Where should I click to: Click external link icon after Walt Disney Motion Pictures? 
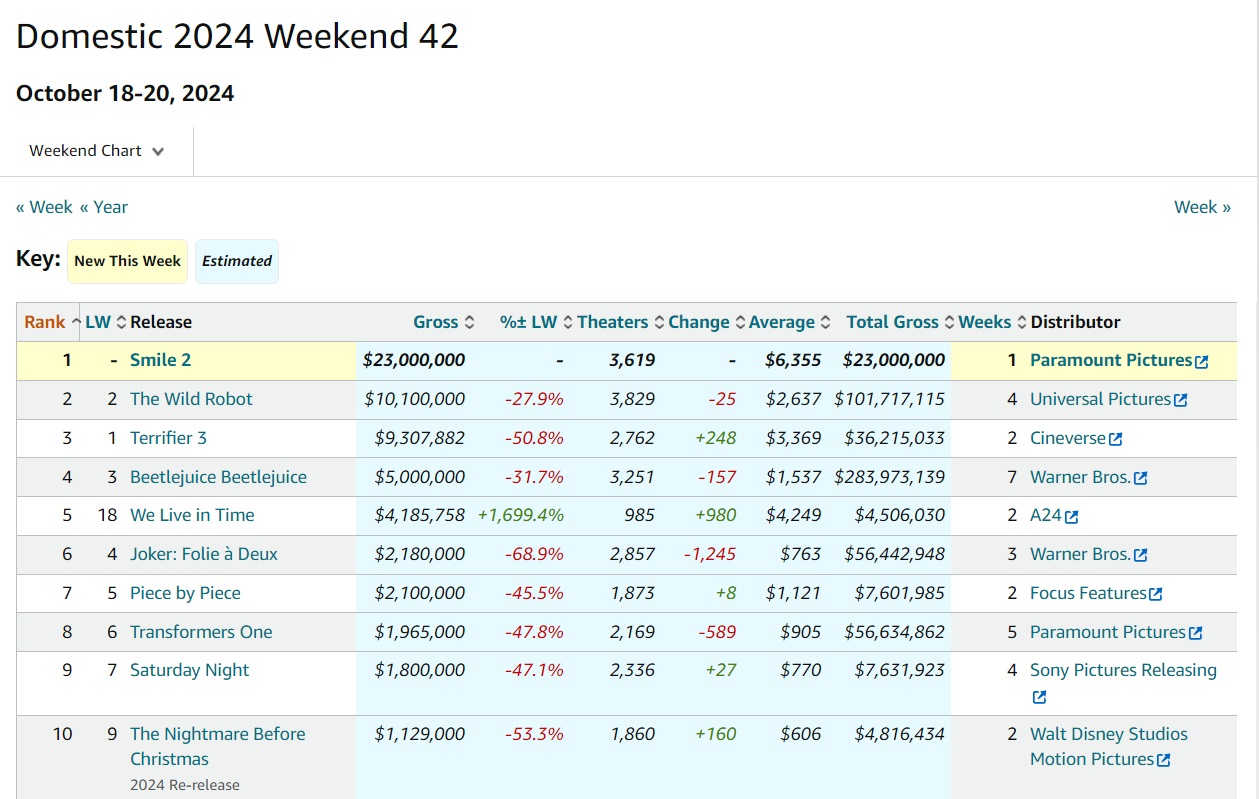tap(1164, 760)
